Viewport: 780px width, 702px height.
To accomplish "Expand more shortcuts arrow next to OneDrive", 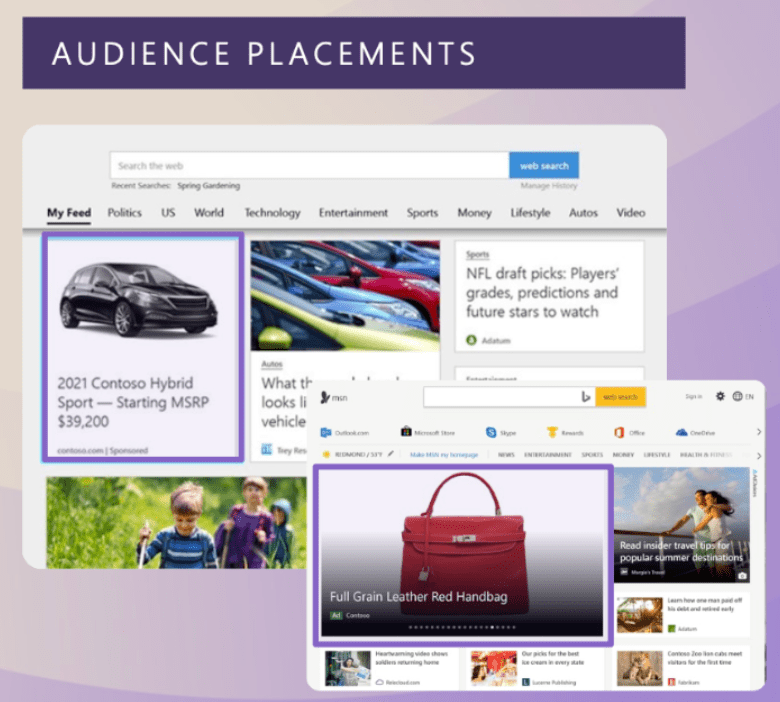I will 759,432.
